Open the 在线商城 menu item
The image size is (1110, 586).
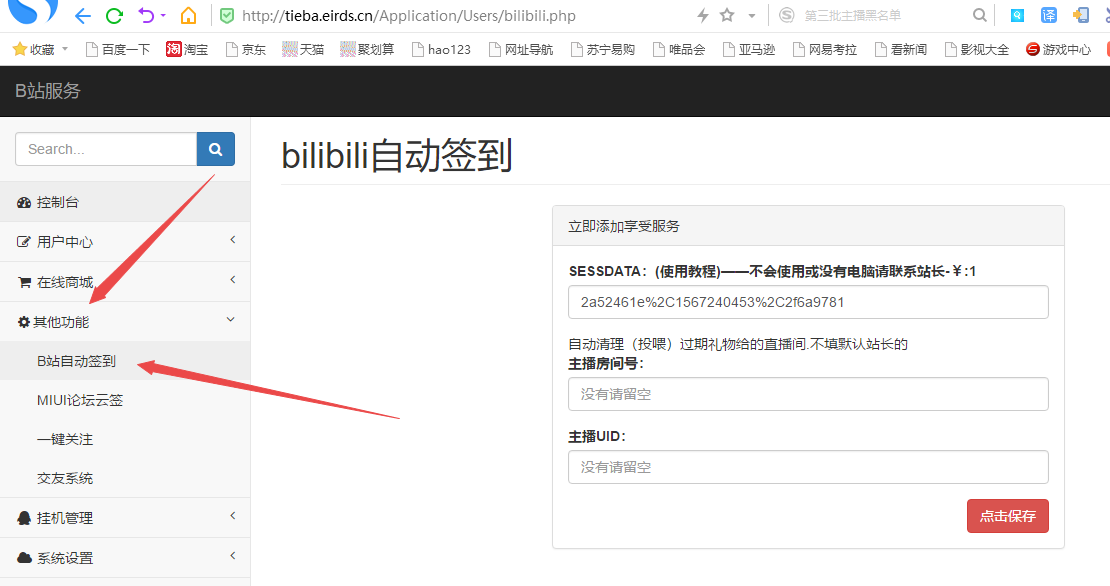(125, 282)
